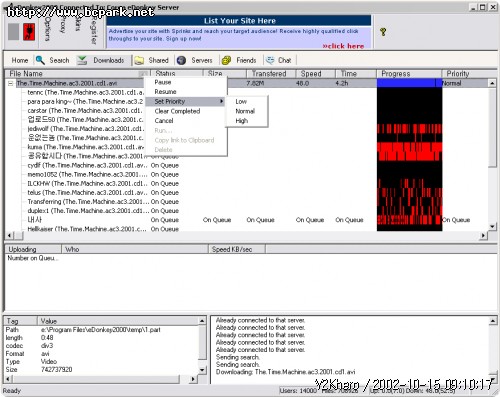Viewport: 500px width, 397px height.
Task: Click the 'Number on Queu..' upload row
Action: 33,258
